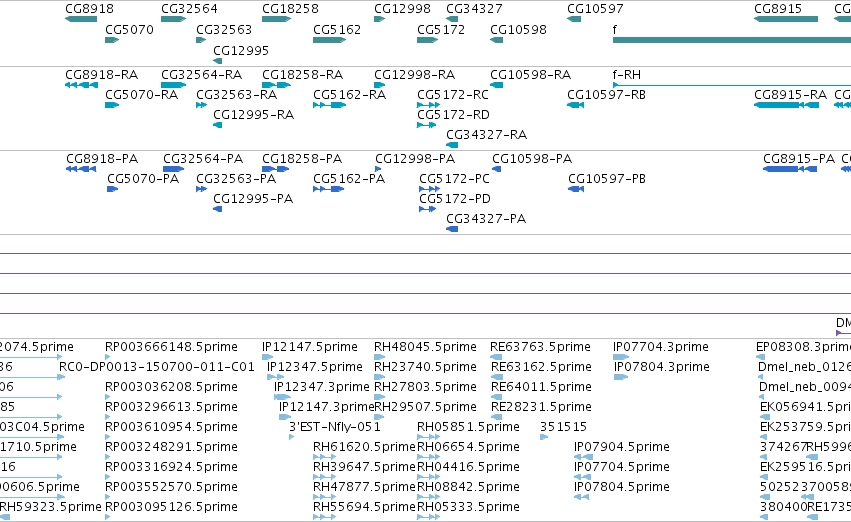Open transcript CG8918-RA
Image resolution: width=851 pixels, height=522 pixels.
(x=101, y=75)
